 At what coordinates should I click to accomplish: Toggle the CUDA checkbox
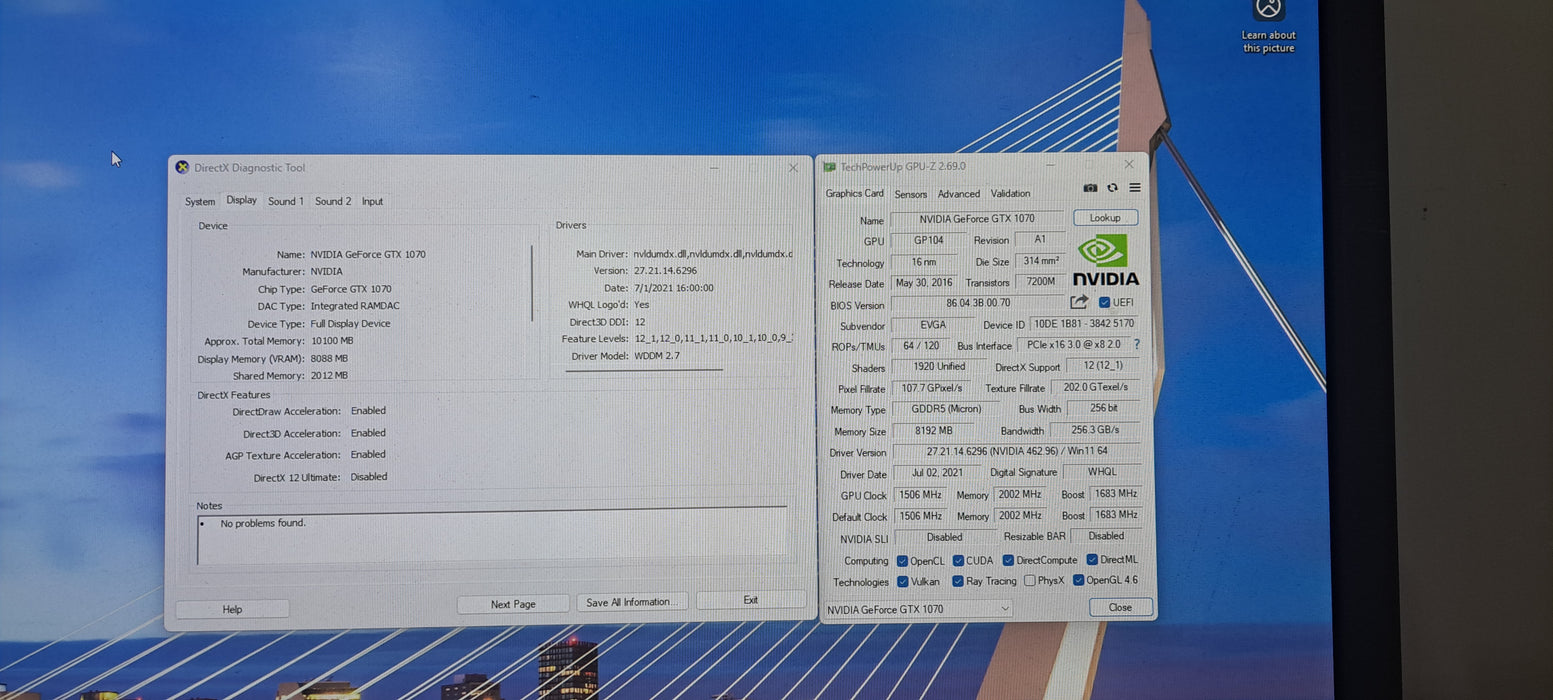point(958,561)
